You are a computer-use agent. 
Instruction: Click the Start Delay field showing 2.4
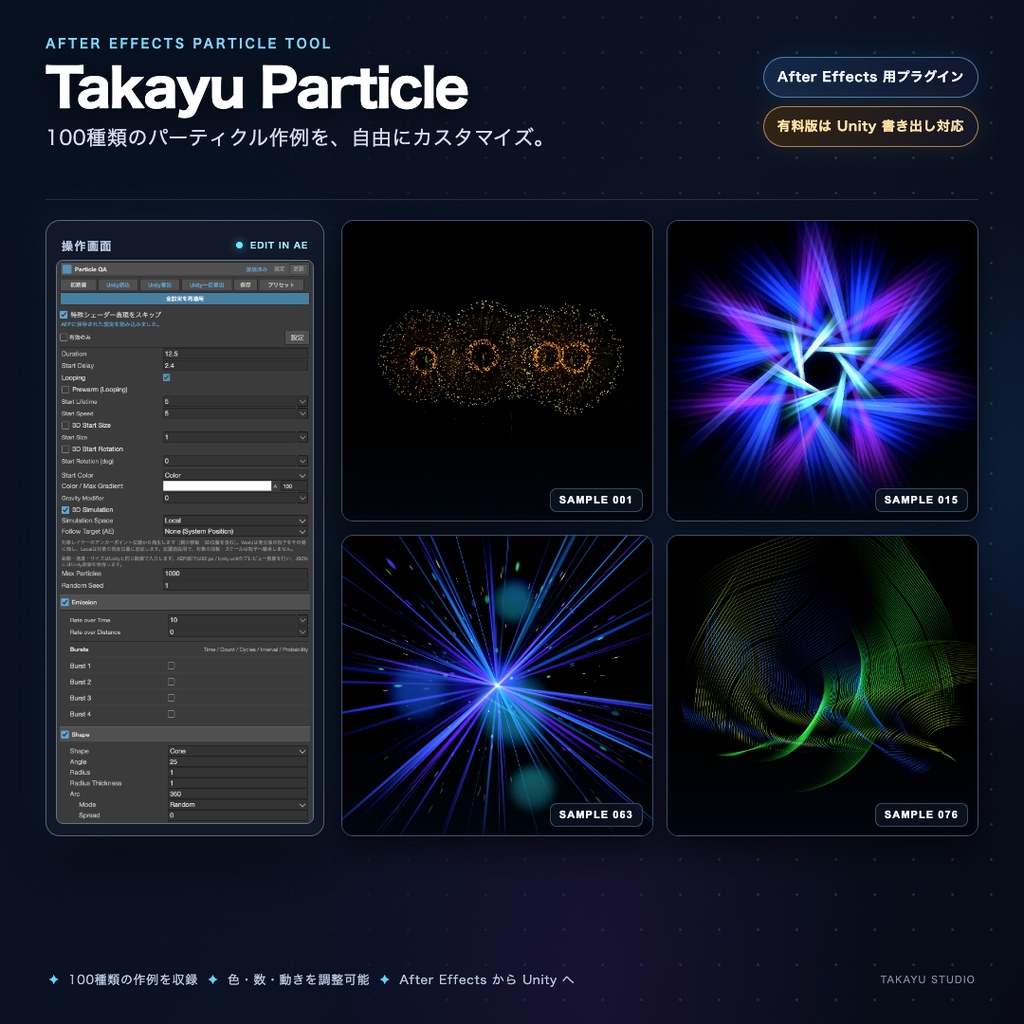tap(235, 366)
